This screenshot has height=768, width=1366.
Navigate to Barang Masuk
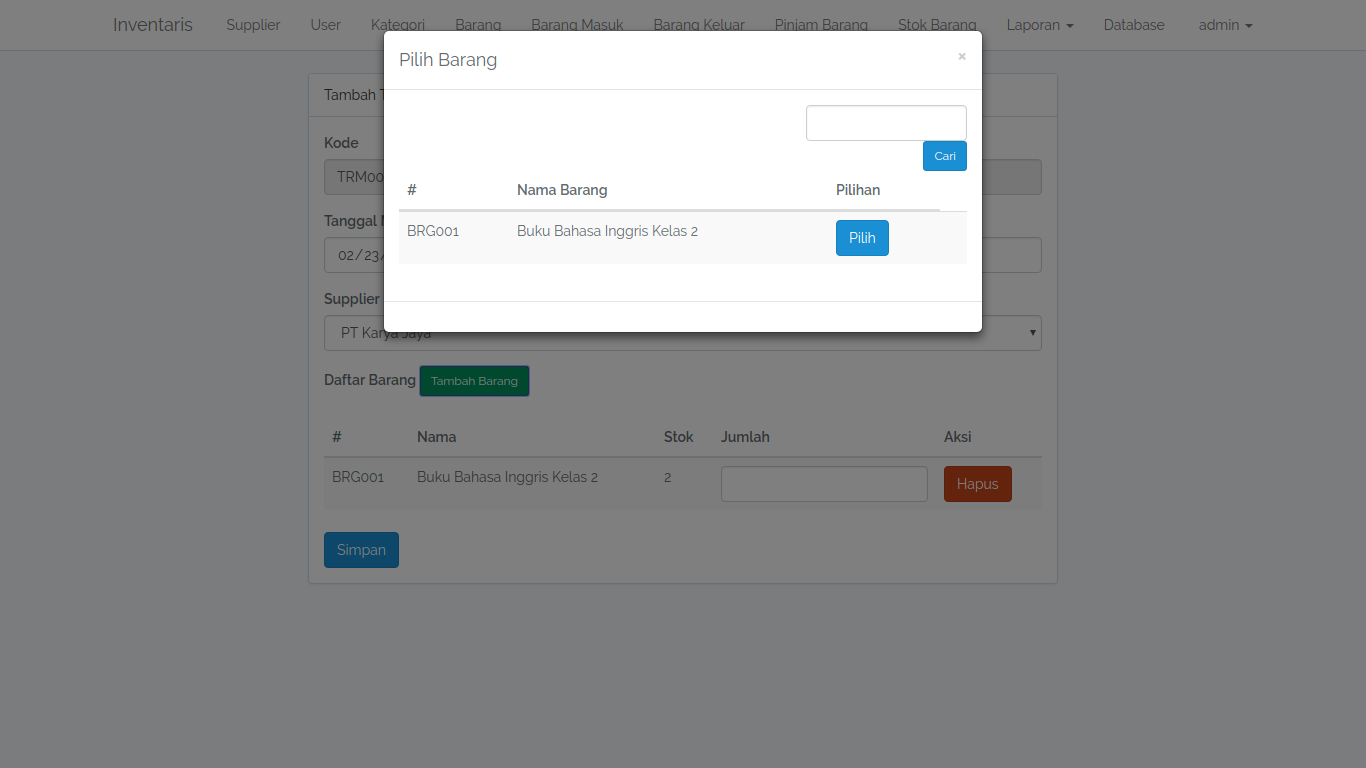point(578,25)
